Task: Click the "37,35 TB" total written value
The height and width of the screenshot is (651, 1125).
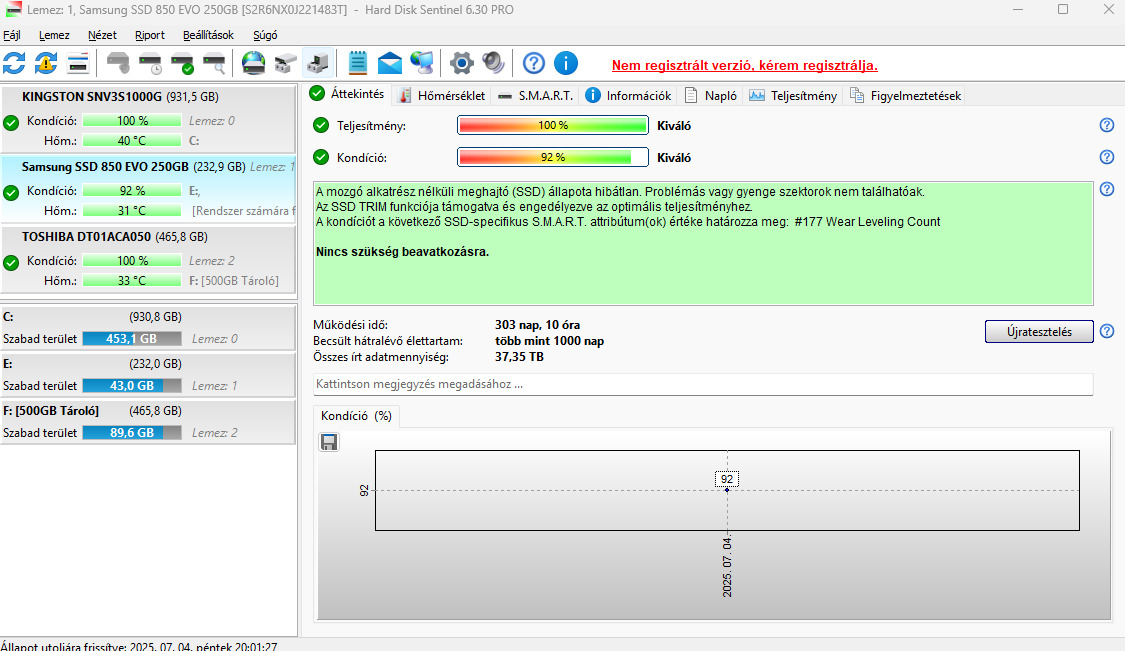Action: [519, 357]
